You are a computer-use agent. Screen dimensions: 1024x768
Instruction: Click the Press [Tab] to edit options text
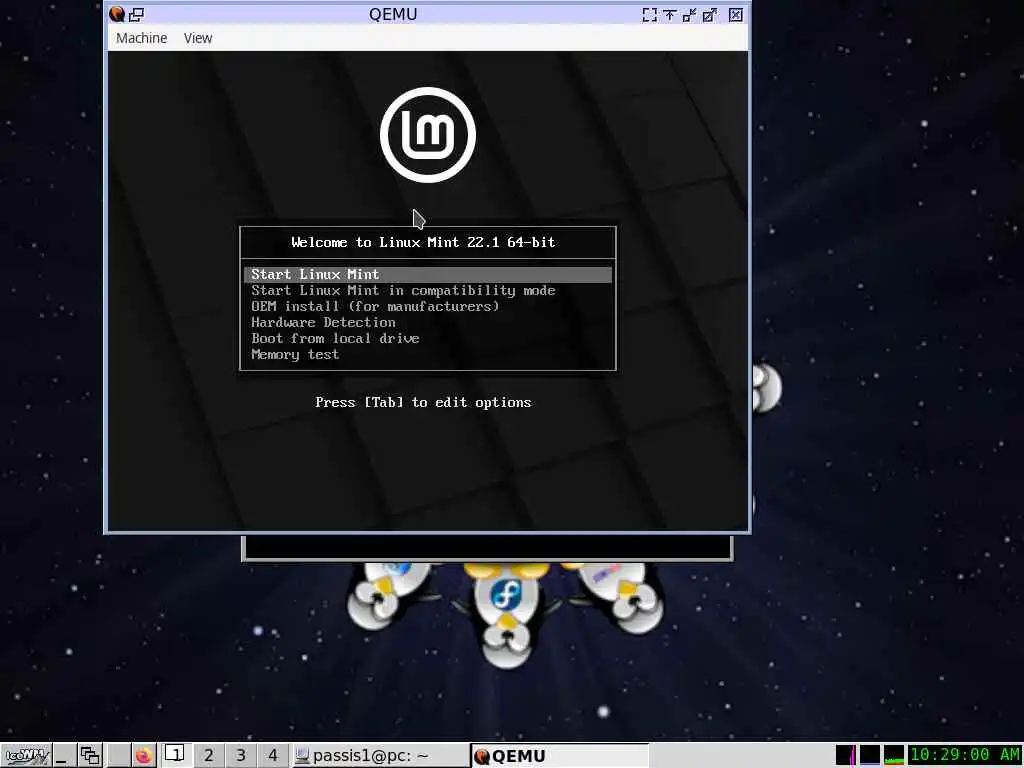pyautogui.click(x=423, y=402)
